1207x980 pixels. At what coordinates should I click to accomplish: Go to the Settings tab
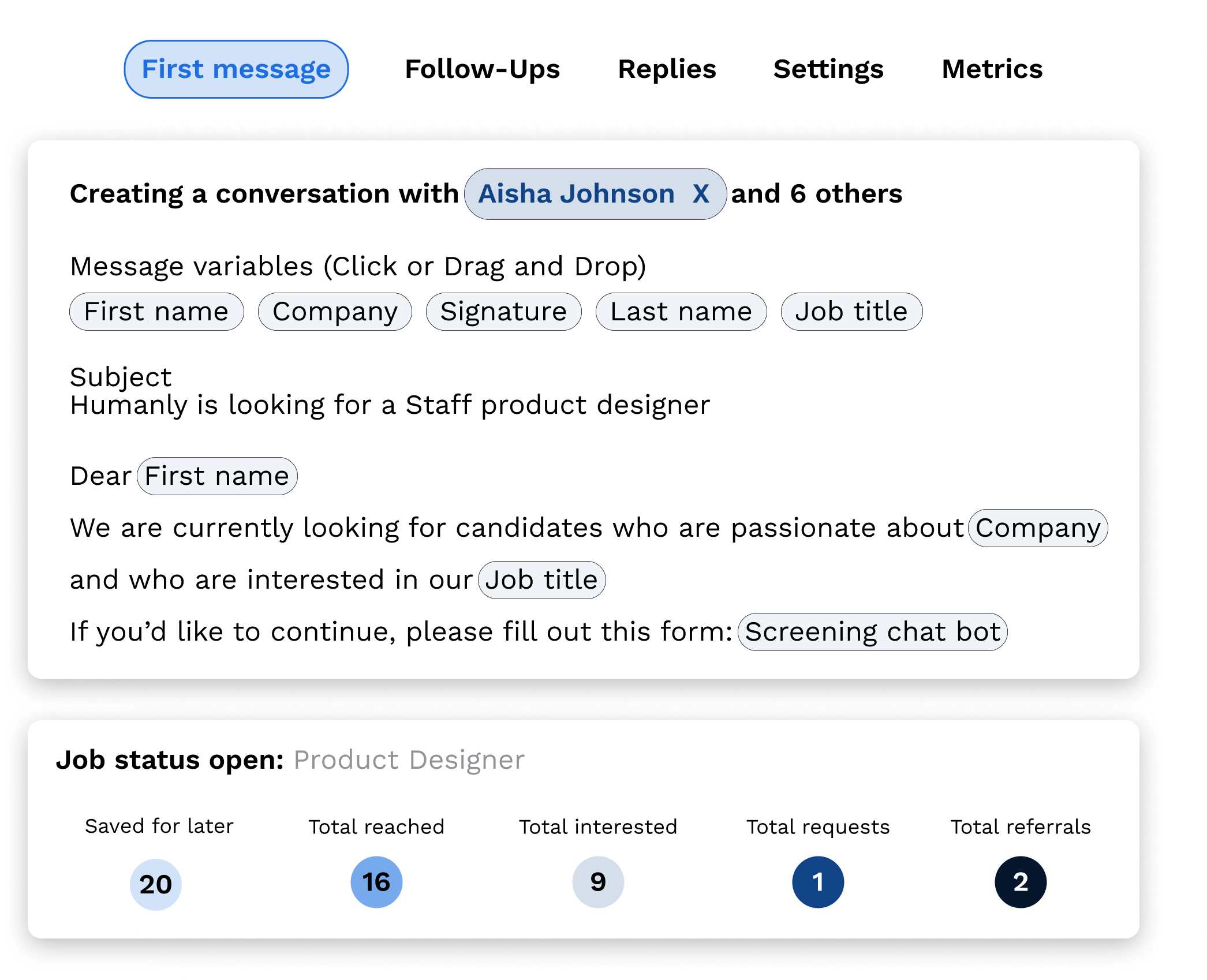point(828,69)
